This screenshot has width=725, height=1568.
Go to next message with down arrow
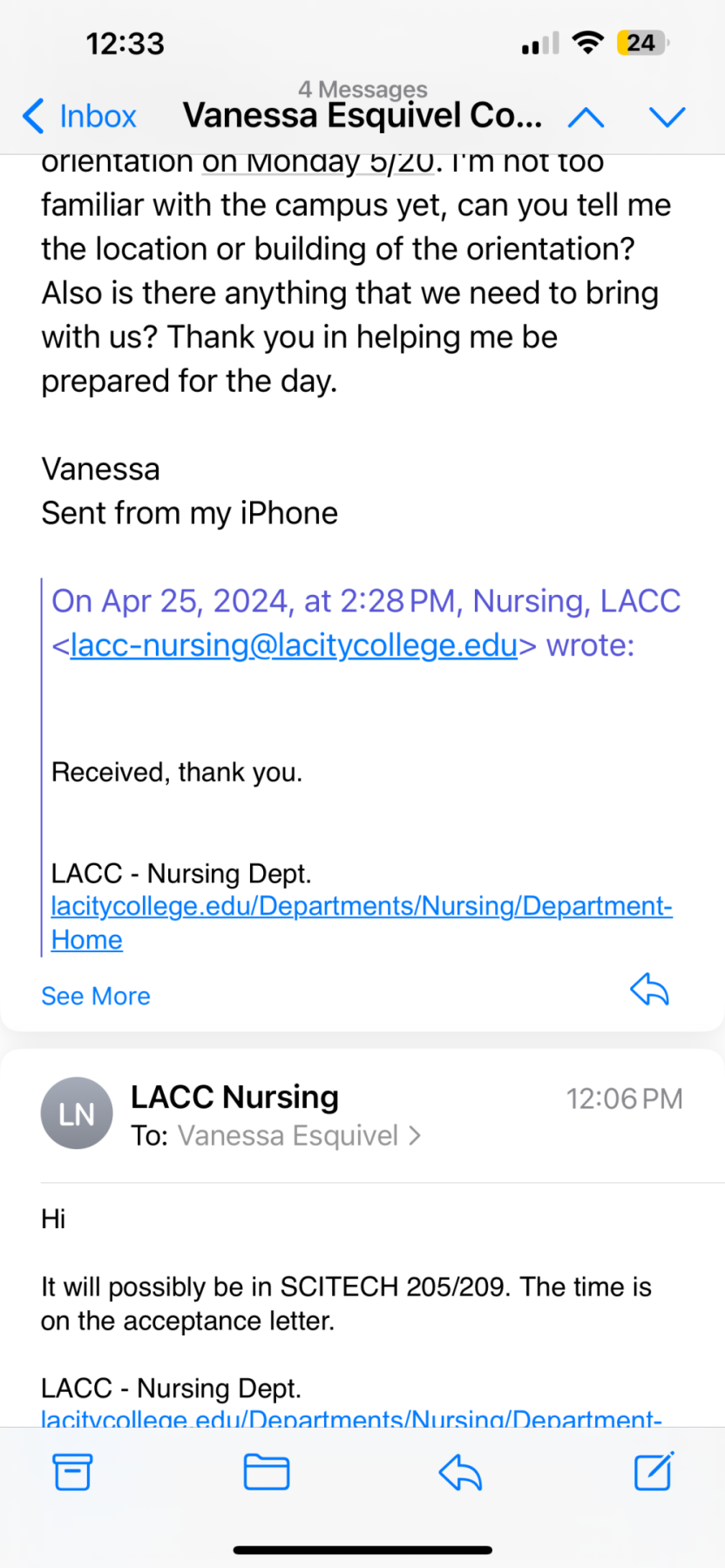pyautogui.click(x=667, y=117)
